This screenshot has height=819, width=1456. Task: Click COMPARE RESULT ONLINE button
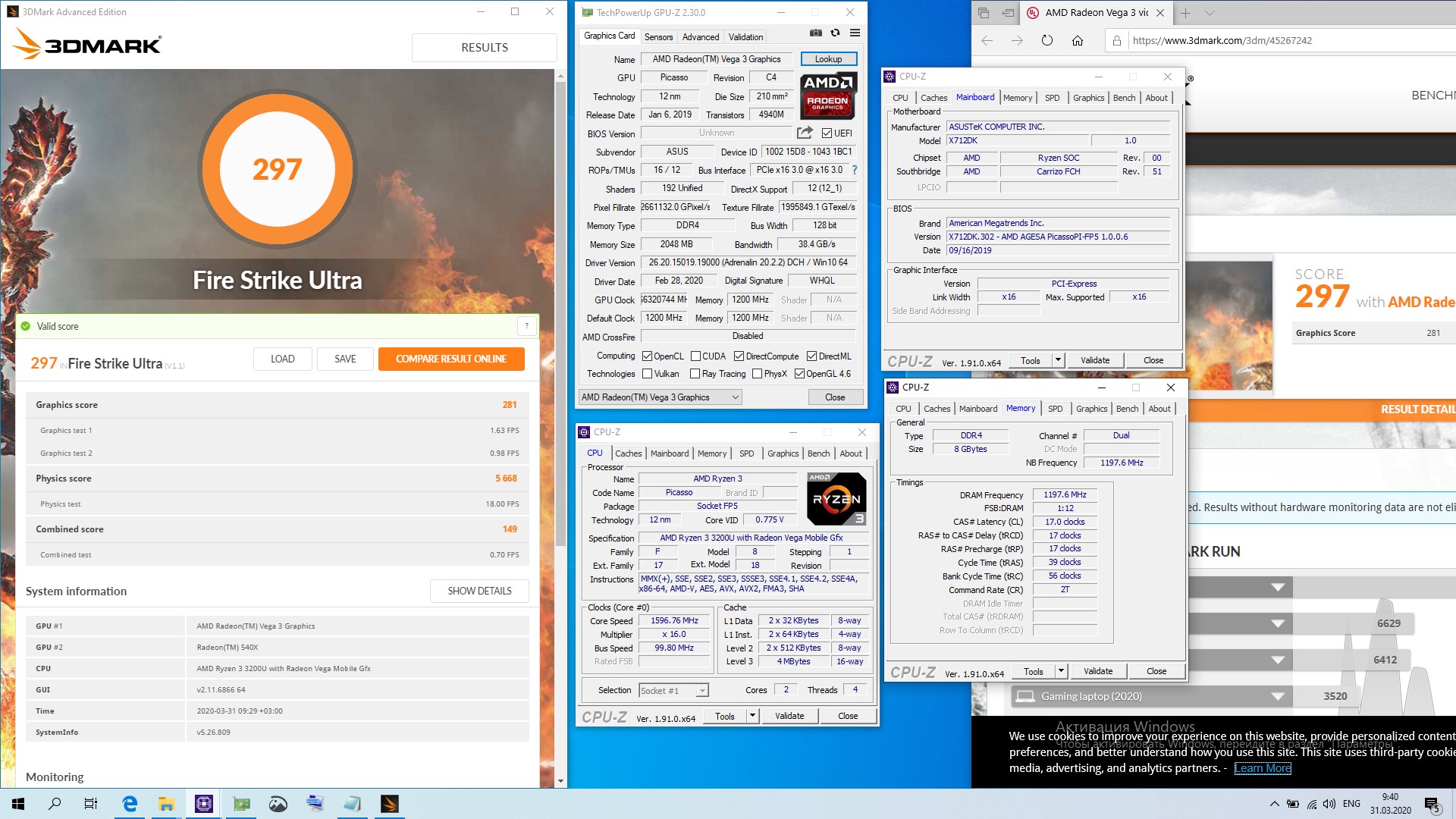[x=451, y=359]
